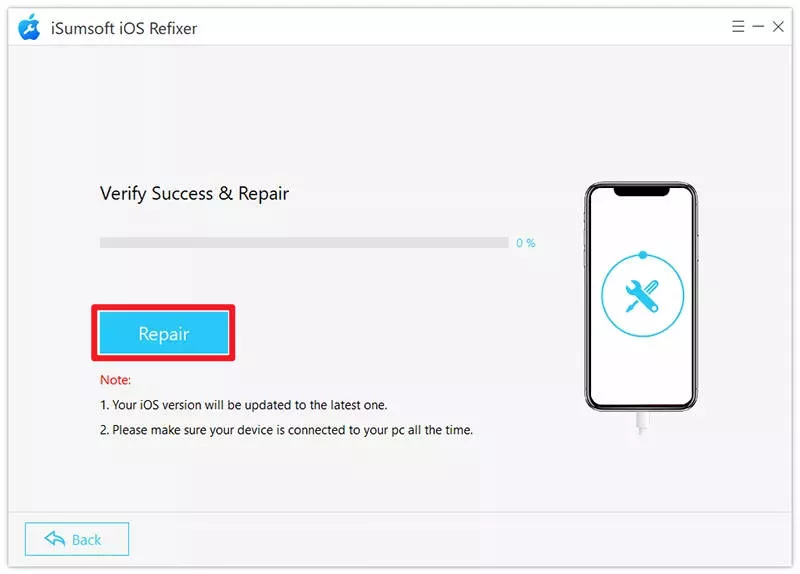Minimize the iOS Refixer window
Screen dimensions: 800x574
click(758, 26)
